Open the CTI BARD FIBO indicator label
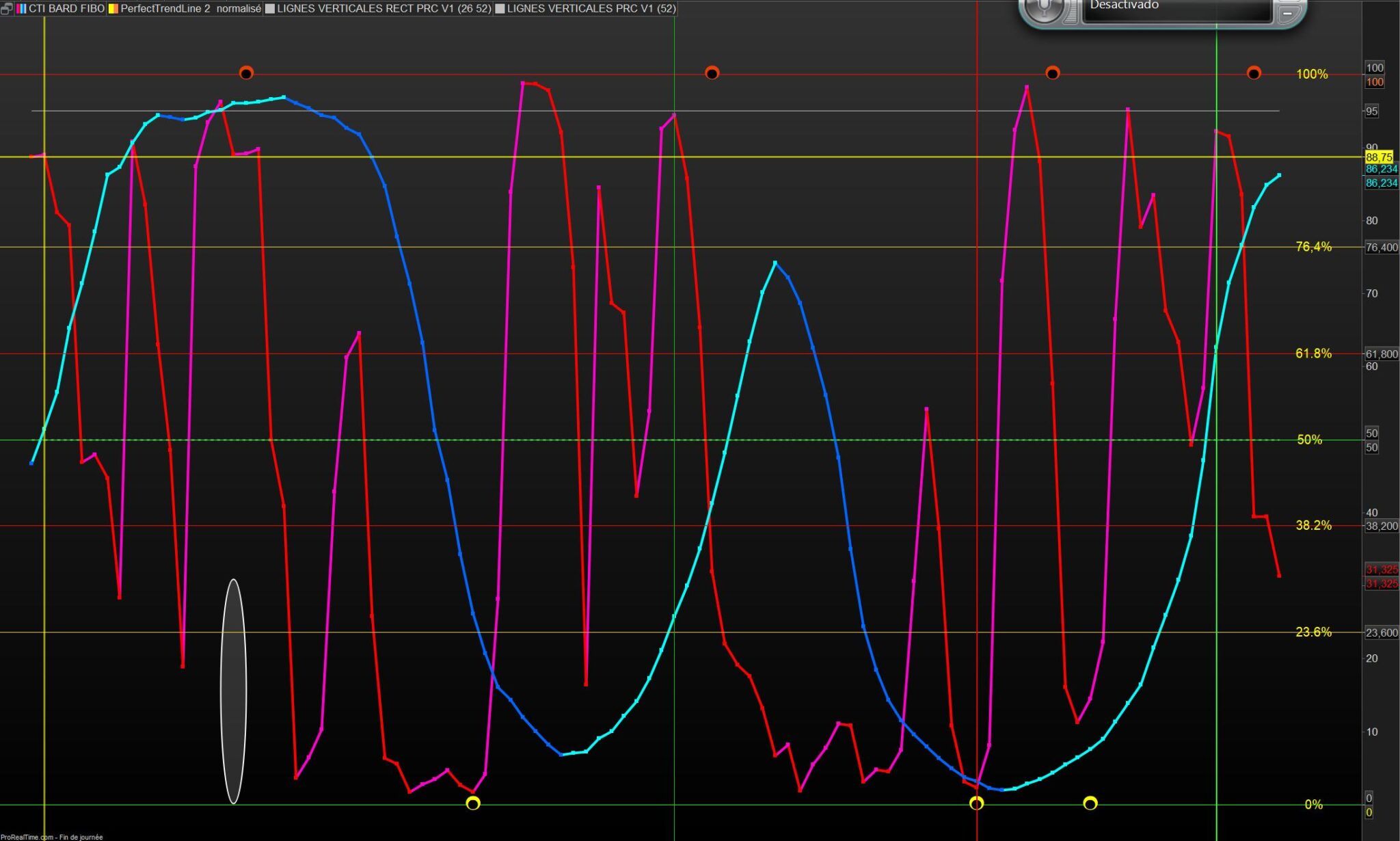 [66, 9]
